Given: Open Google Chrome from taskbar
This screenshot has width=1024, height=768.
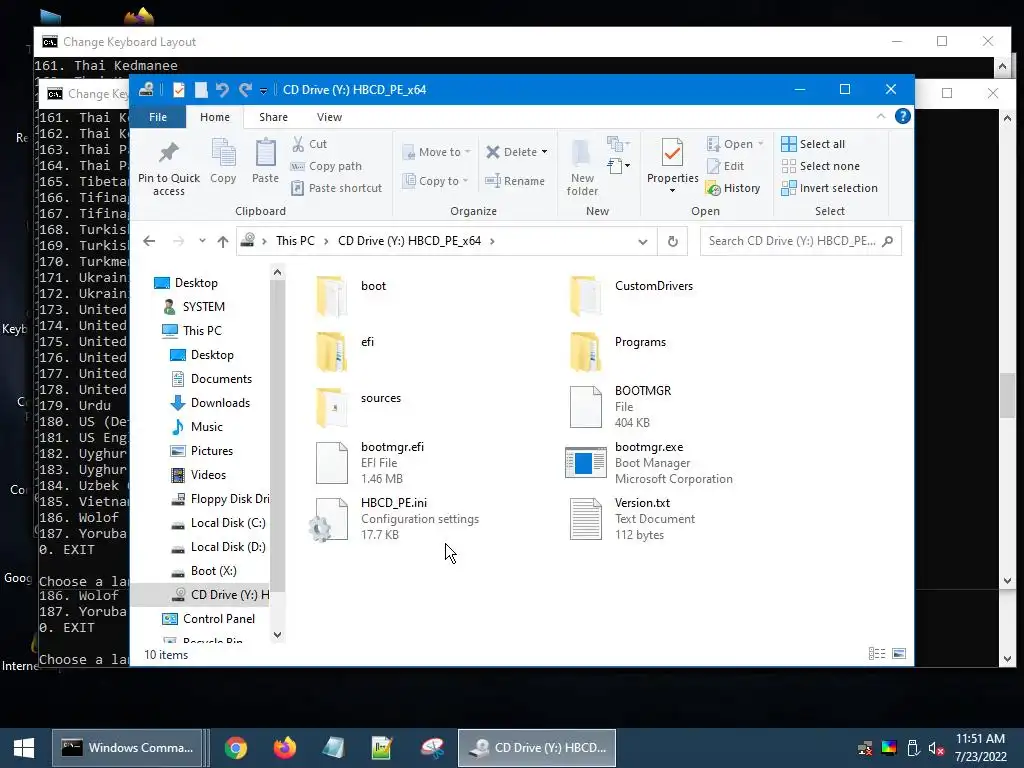Looking at the screenshot, I should [x=236, y=748].
